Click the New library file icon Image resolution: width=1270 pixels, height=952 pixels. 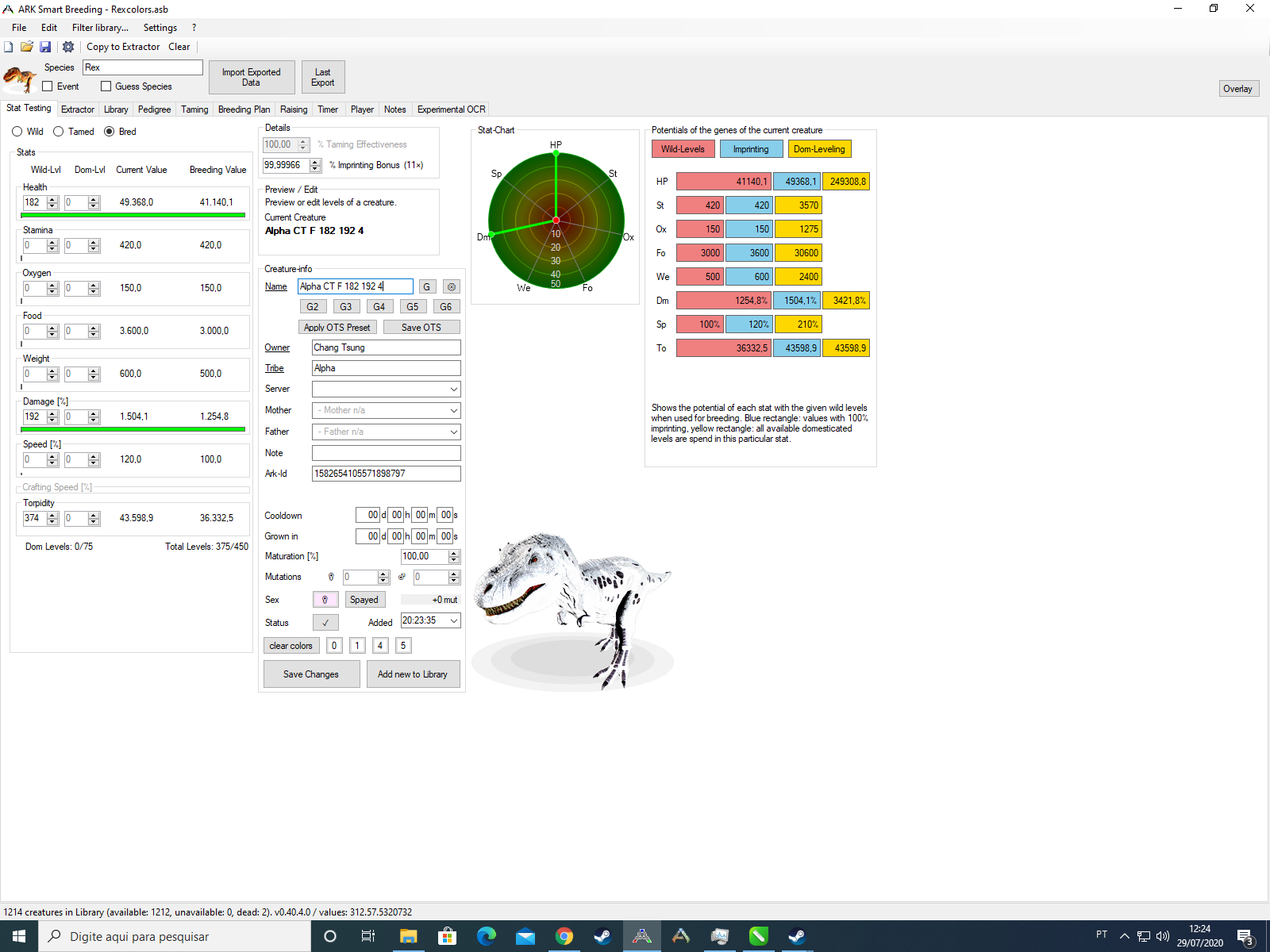pos(9,47)
